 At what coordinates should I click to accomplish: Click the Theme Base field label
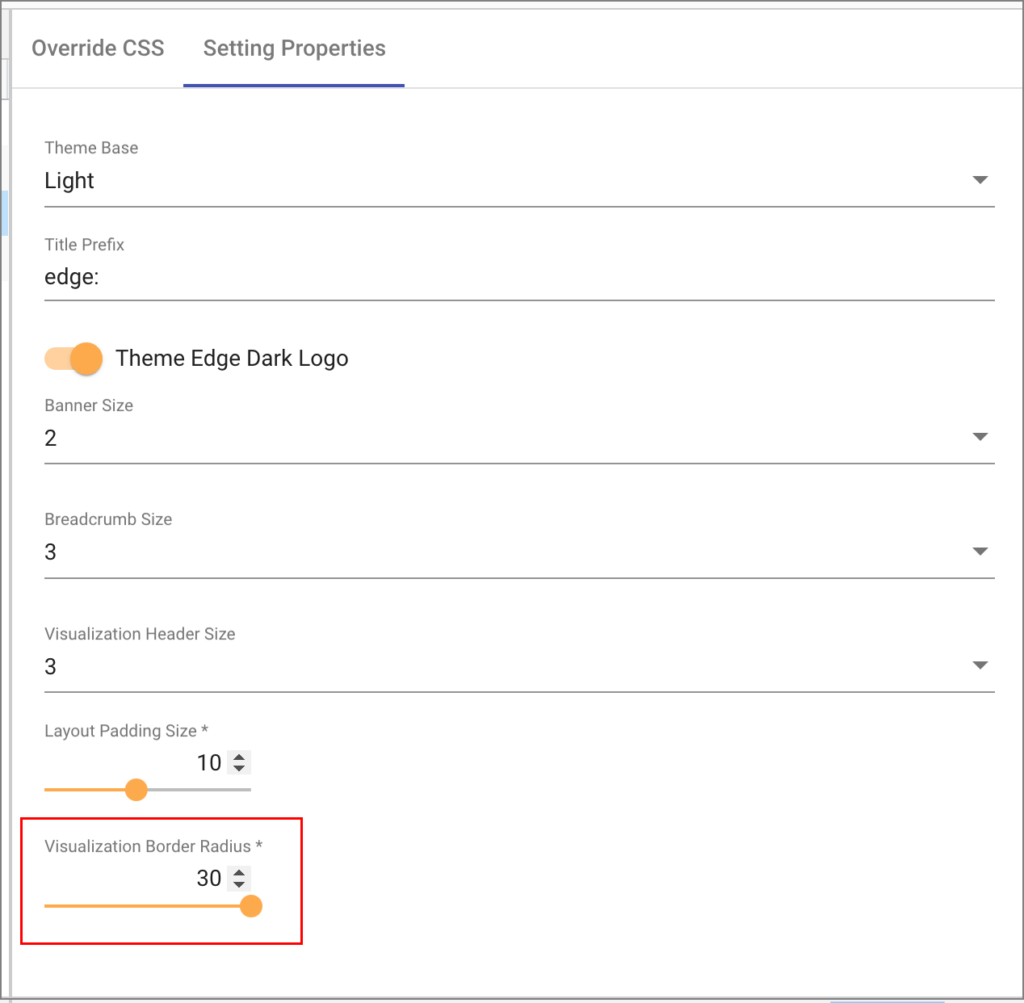click(91, 148)
